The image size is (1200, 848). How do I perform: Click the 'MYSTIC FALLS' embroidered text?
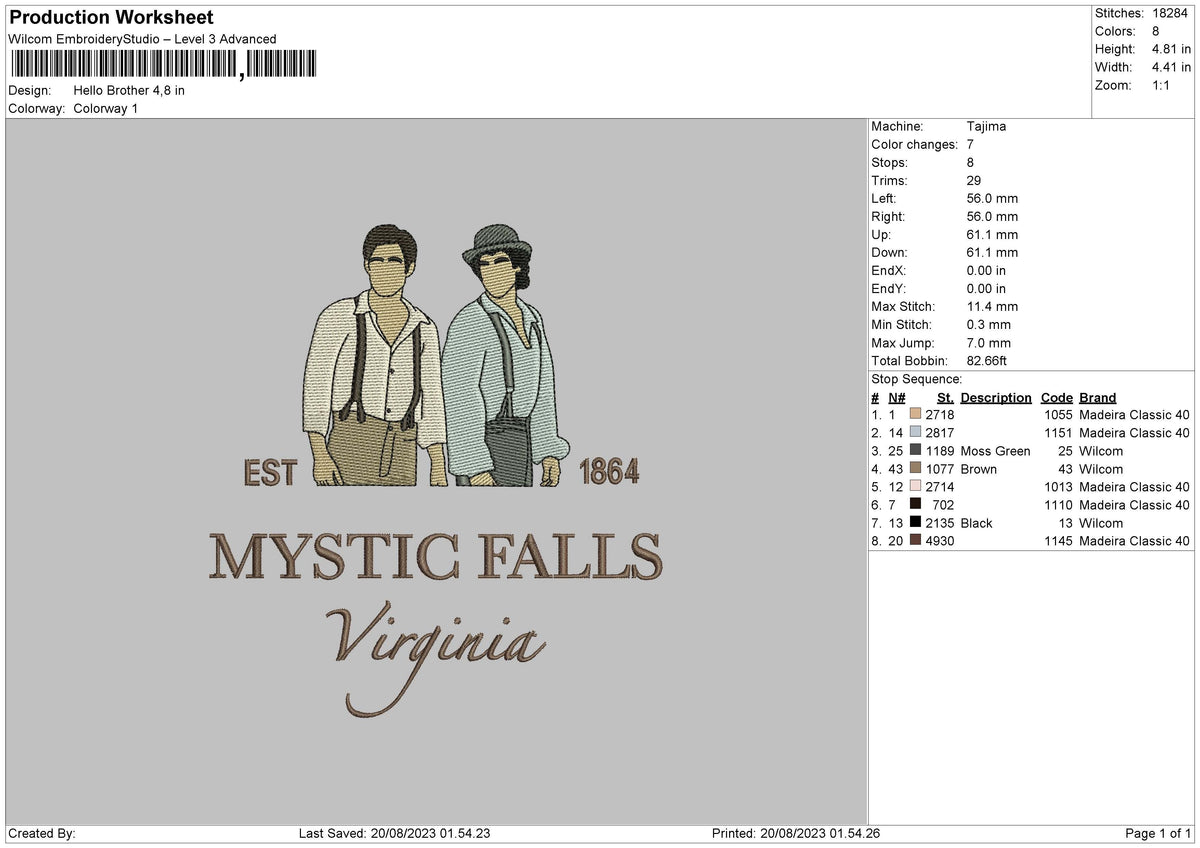tap(436, 556)
